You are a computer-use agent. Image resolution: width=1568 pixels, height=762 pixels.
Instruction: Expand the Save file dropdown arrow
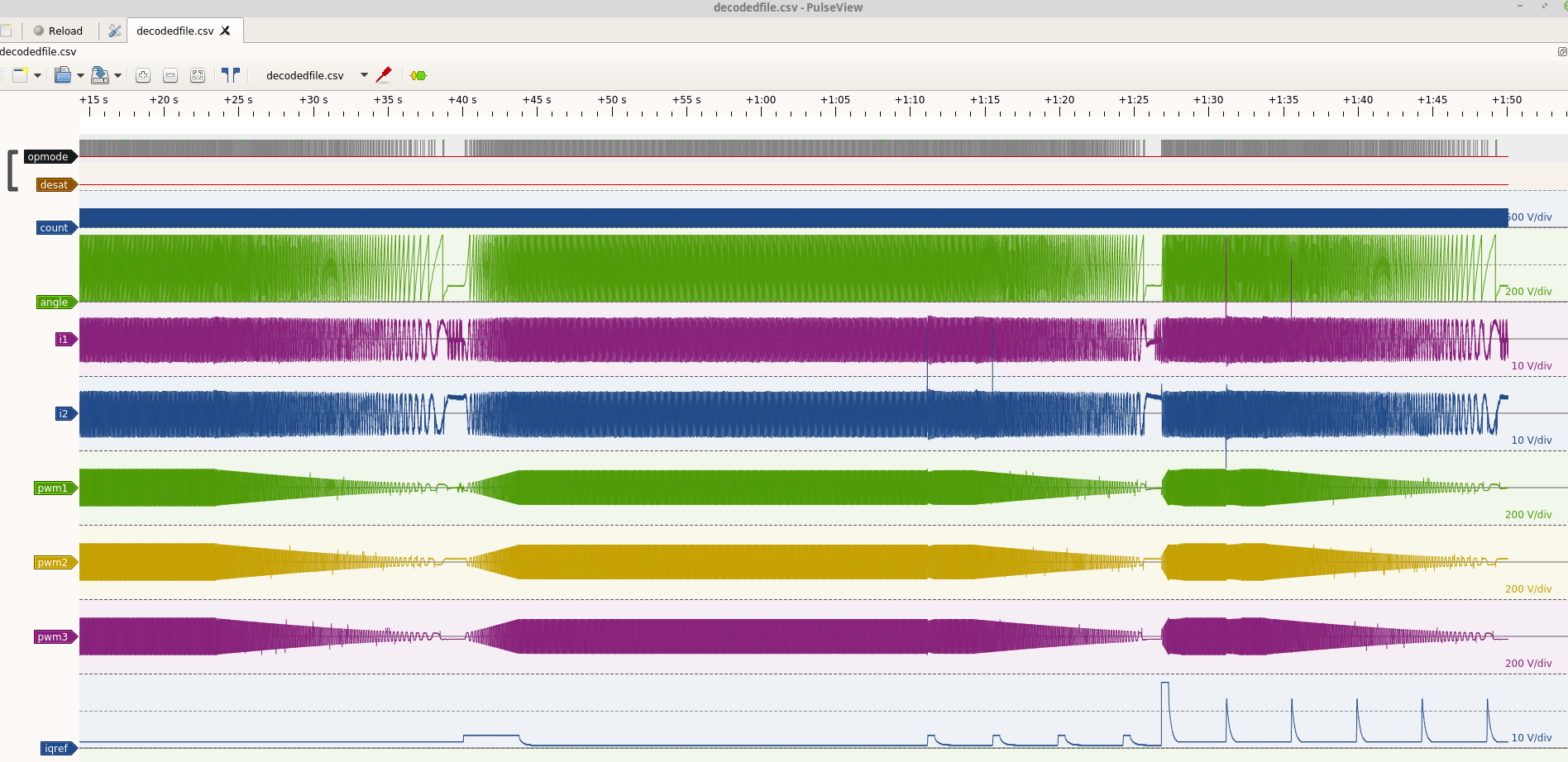[117, 75]
